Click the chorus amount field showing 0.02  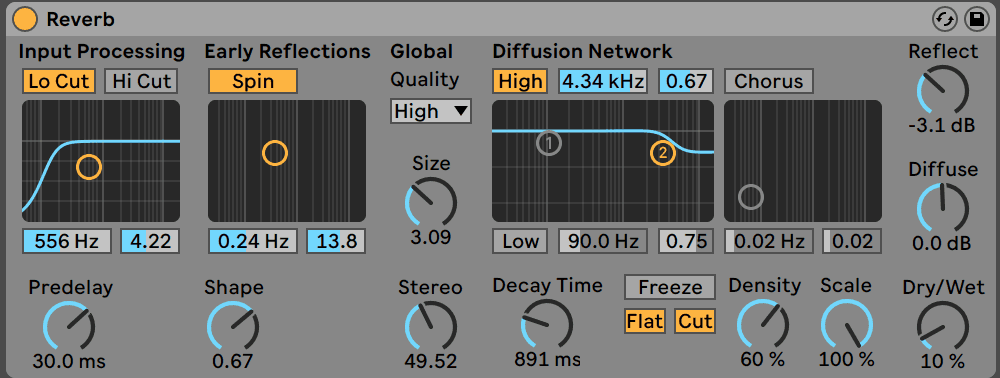852,242
